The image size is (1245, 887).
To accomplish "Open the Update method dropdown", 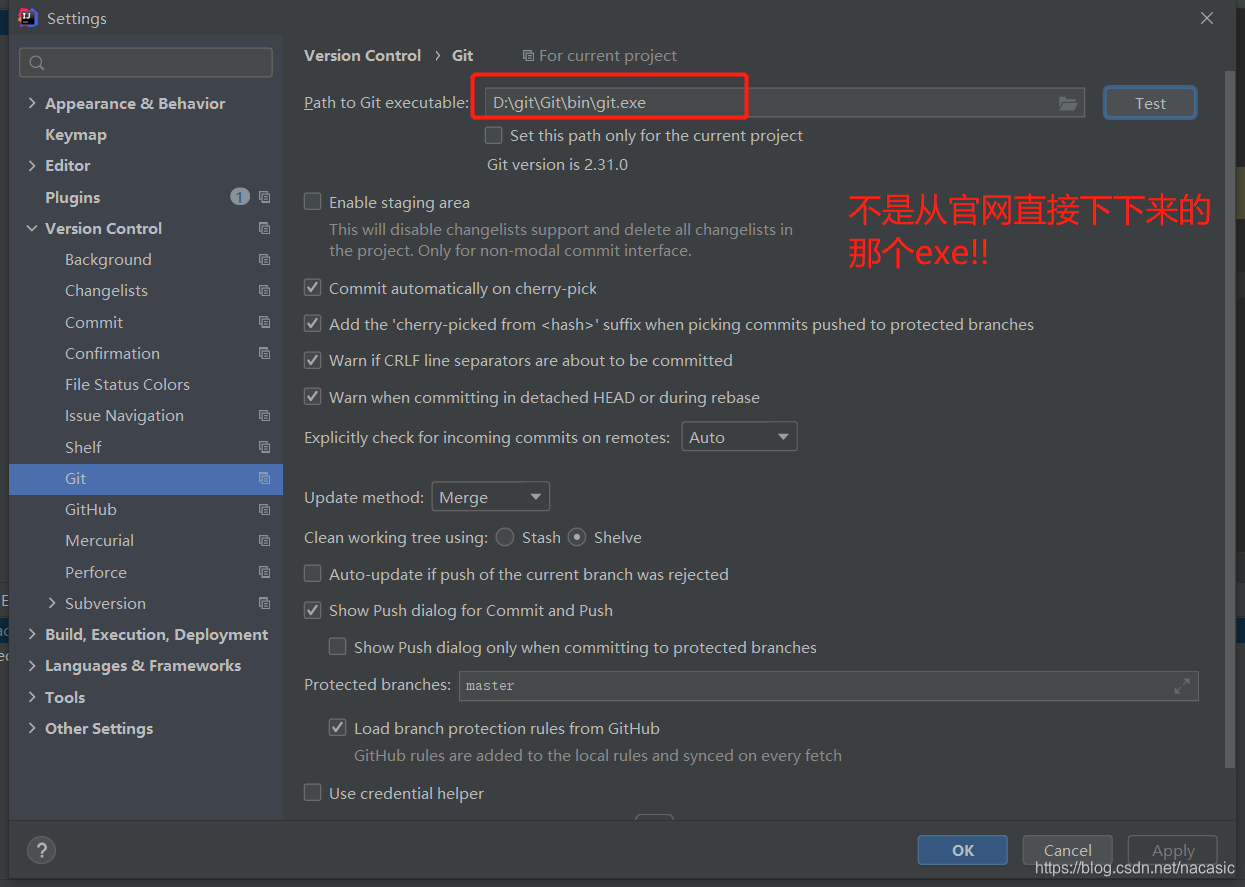I will (490, 496).
